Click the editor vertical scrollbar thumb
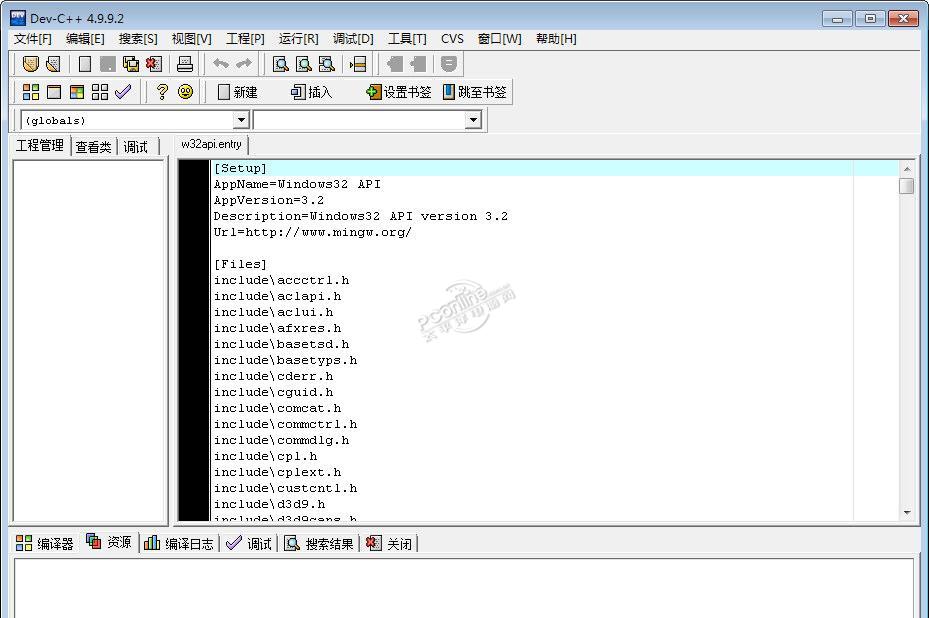Image resolution: width=929 pixels, height=618 pixels. point(906,186)
